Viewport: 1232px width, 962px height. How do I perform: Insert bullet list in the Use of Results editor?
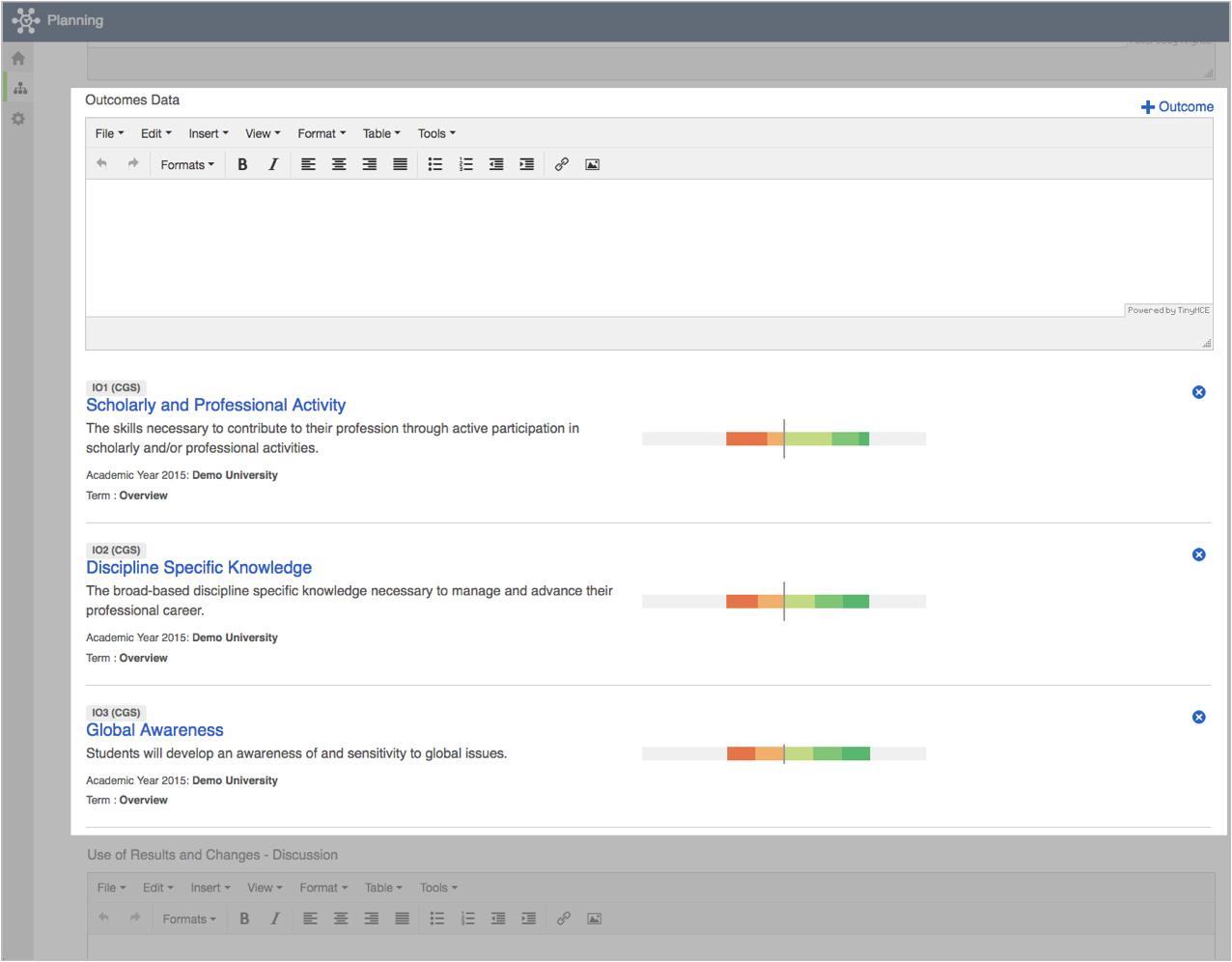pyautogui.click(x=437, y=919)
